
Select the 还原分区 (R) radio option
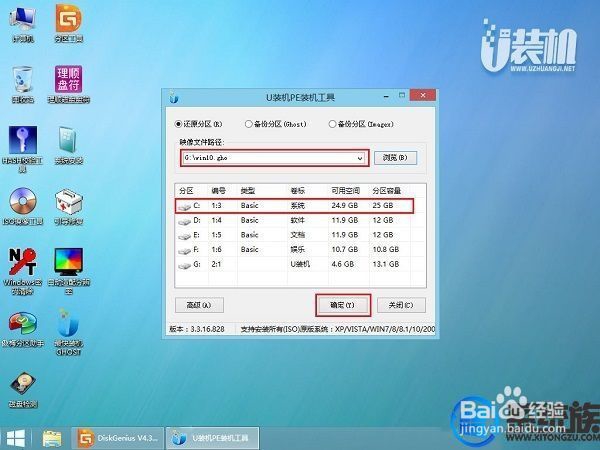click(198, 124)
